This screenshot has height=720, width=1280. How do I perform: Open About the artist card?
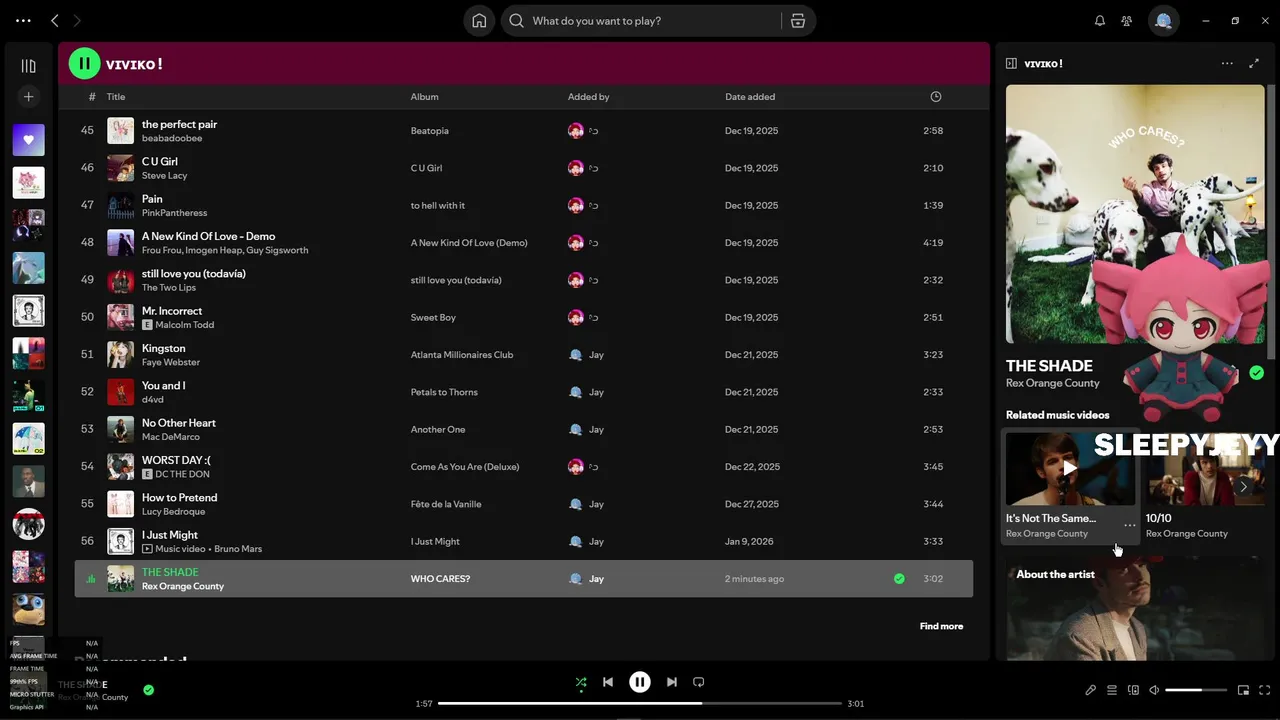1135,610
